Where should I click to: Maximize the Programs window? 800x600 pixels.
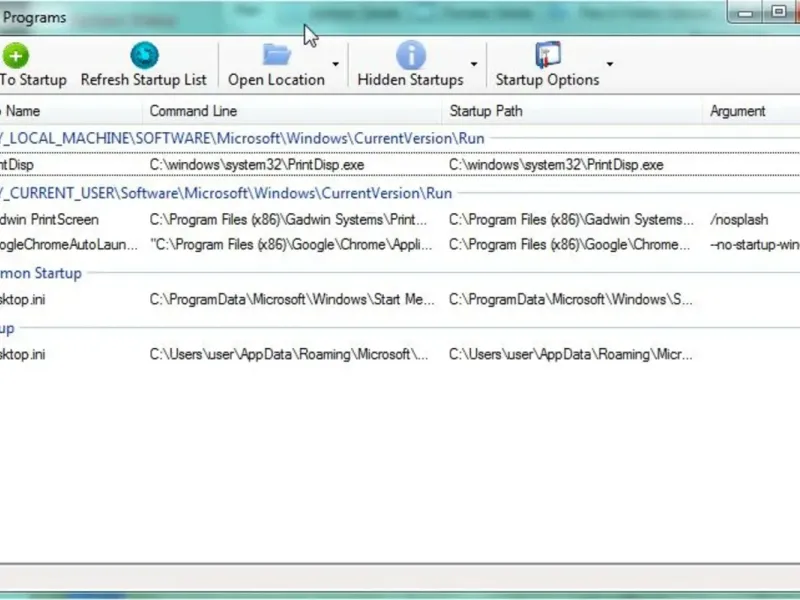(778, 12)
